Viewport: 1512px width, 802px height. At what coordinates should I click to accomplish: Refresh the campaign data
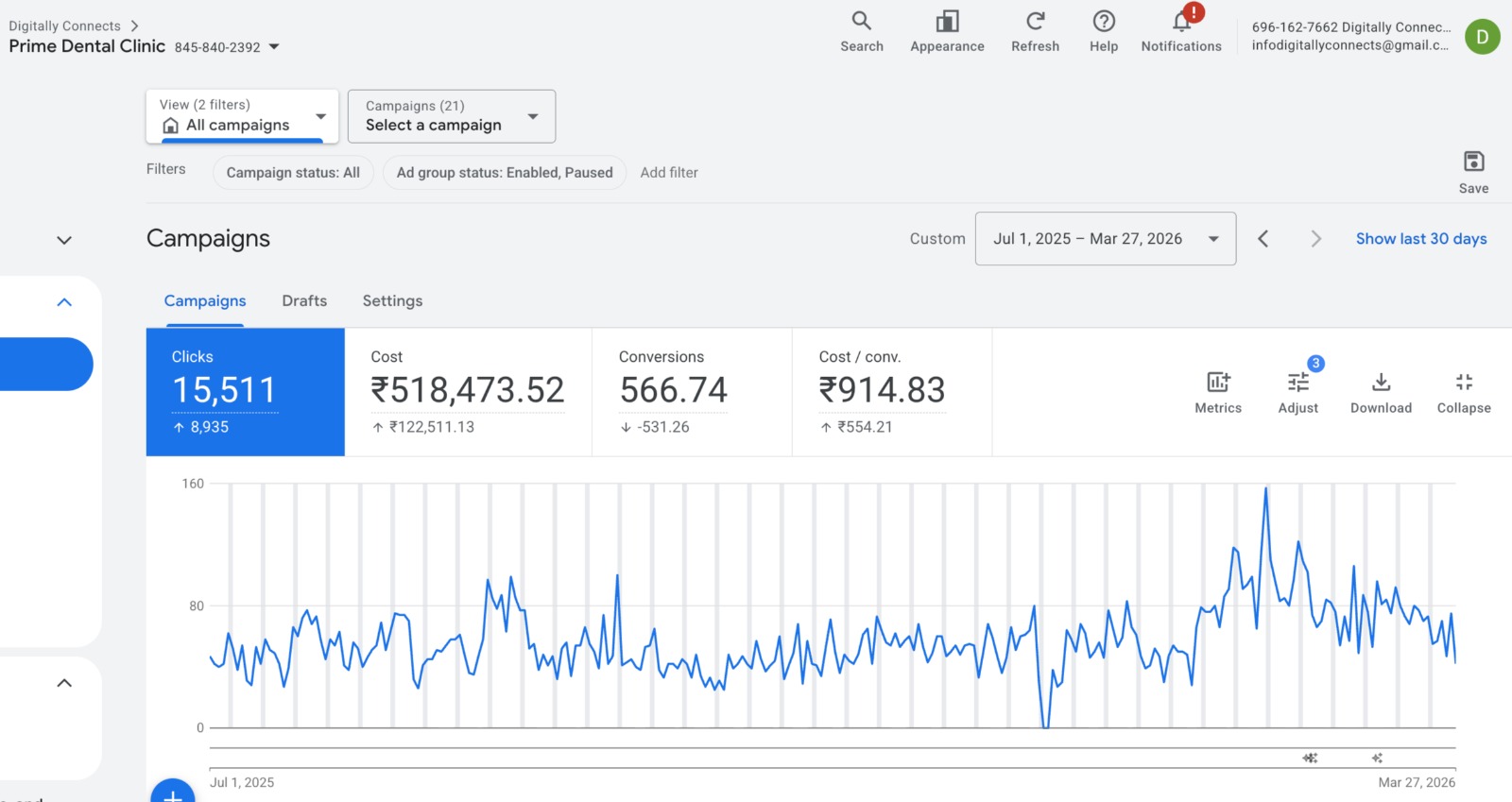[1035, 31]
